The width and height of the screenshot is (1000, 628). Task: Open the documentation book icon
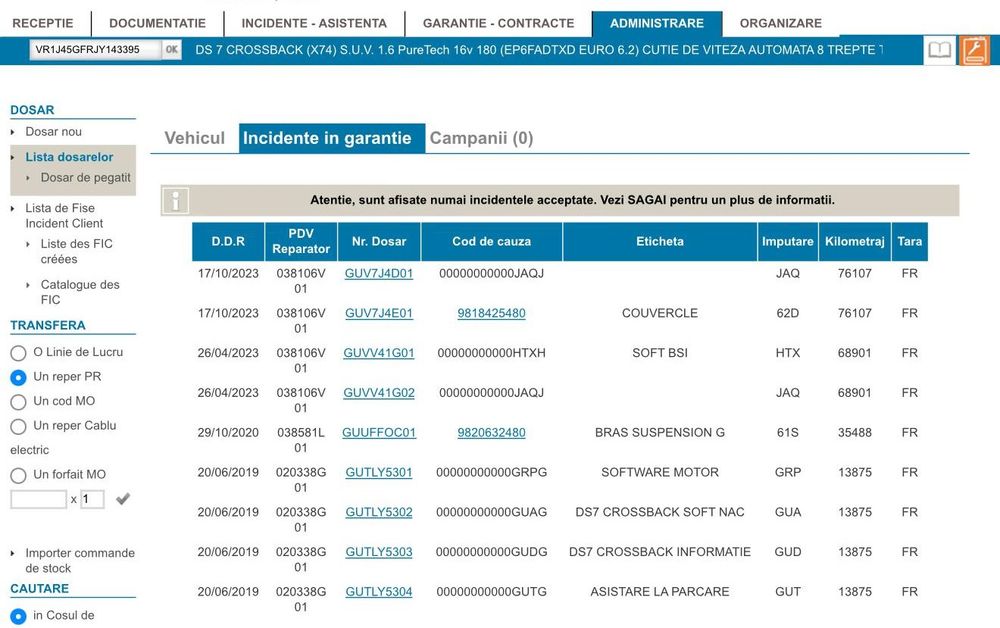[939, 50]
